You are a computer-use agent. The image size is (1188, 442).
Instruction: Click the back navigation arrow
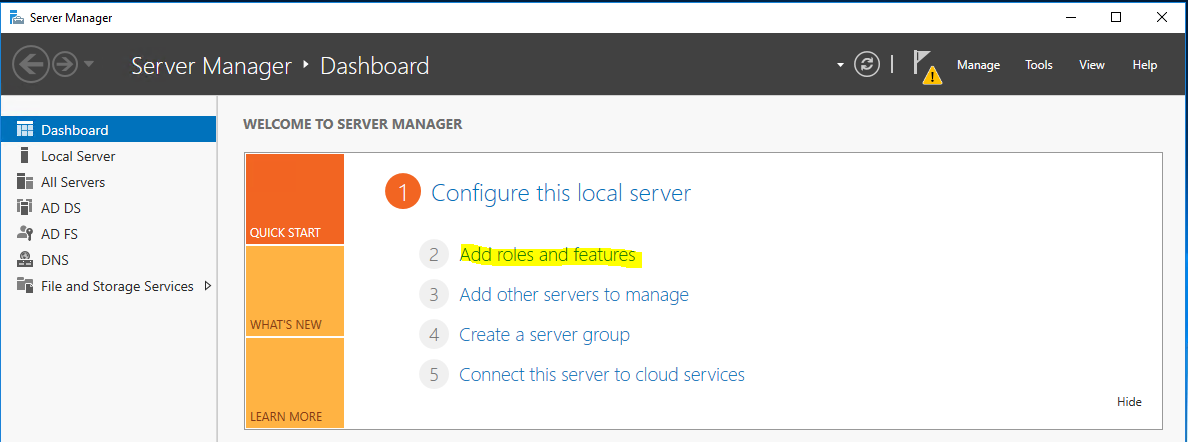[x=31, y=64]
